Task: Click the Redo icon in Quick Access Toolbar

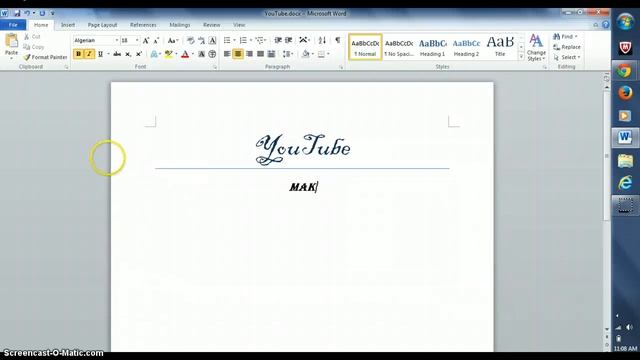Action: 42,13
